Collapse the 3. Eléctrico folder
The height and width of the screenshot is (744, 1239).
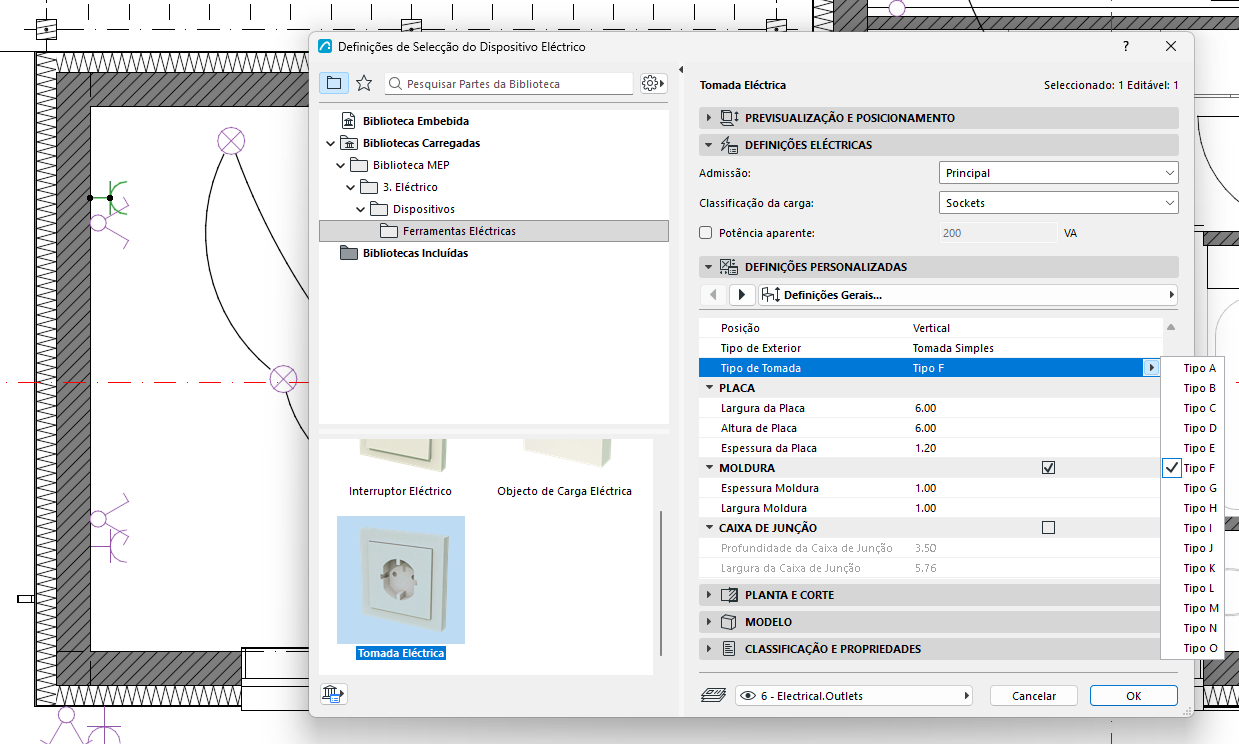(x=351, y=187)
